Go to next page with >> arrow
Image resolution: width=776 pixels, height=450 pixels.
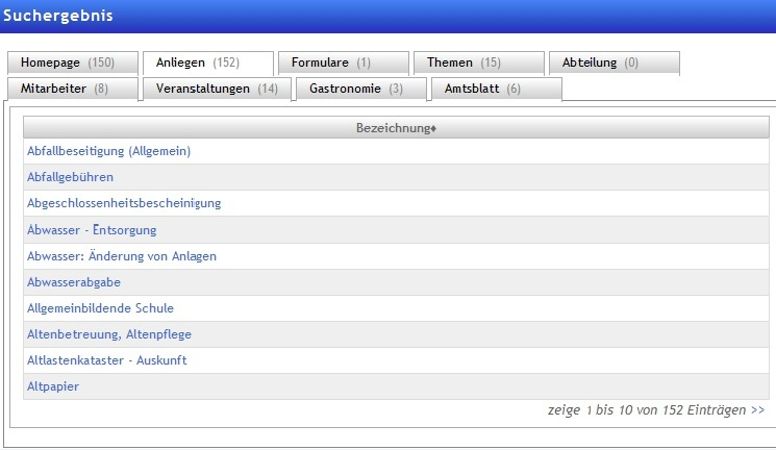tap(757, 410)
